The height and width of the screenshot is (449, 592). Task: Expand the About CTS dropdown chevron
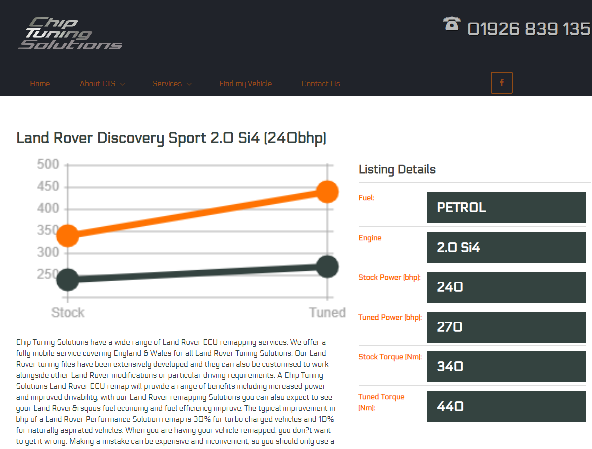pyautogui.click(x=122, y=84)
